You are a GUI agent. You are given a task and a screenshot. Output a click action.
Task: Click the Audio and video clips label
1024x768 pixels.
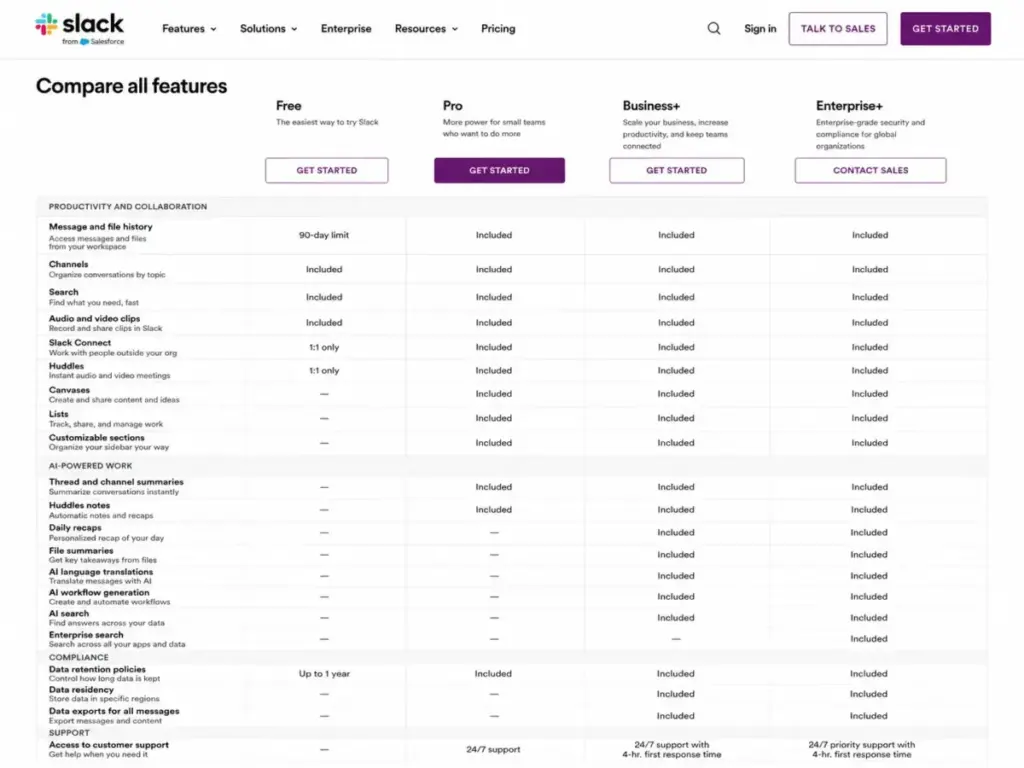point(95,318)
